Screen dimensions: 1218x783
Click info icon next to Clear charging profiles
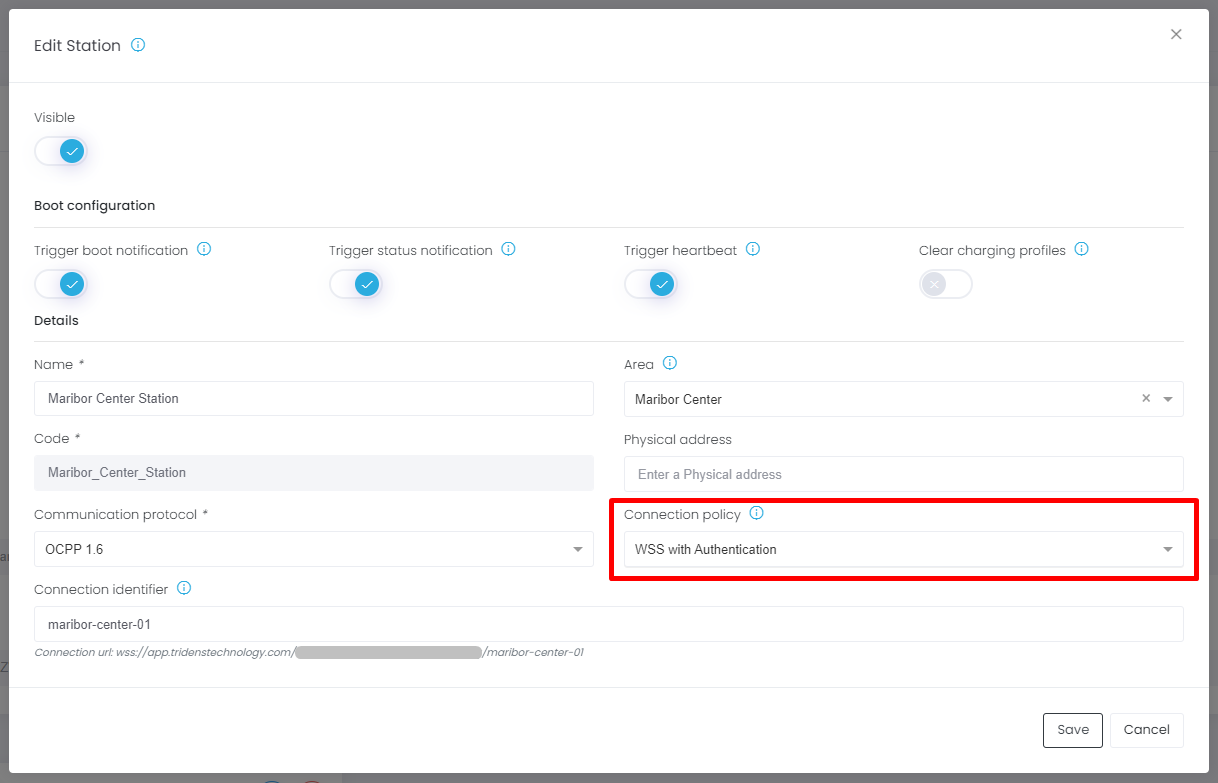pos(1081,249)
